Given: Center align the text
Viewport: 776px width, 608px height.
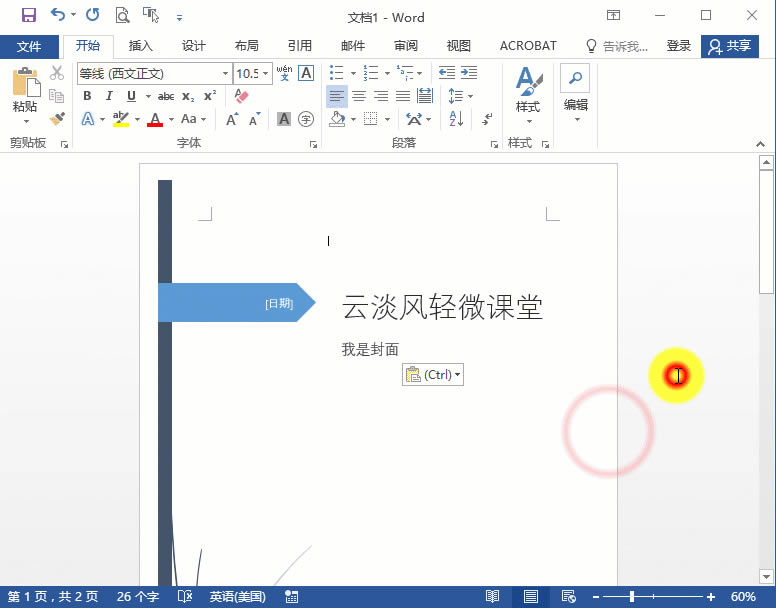Looking at the screenshot, I should point(359,96).
